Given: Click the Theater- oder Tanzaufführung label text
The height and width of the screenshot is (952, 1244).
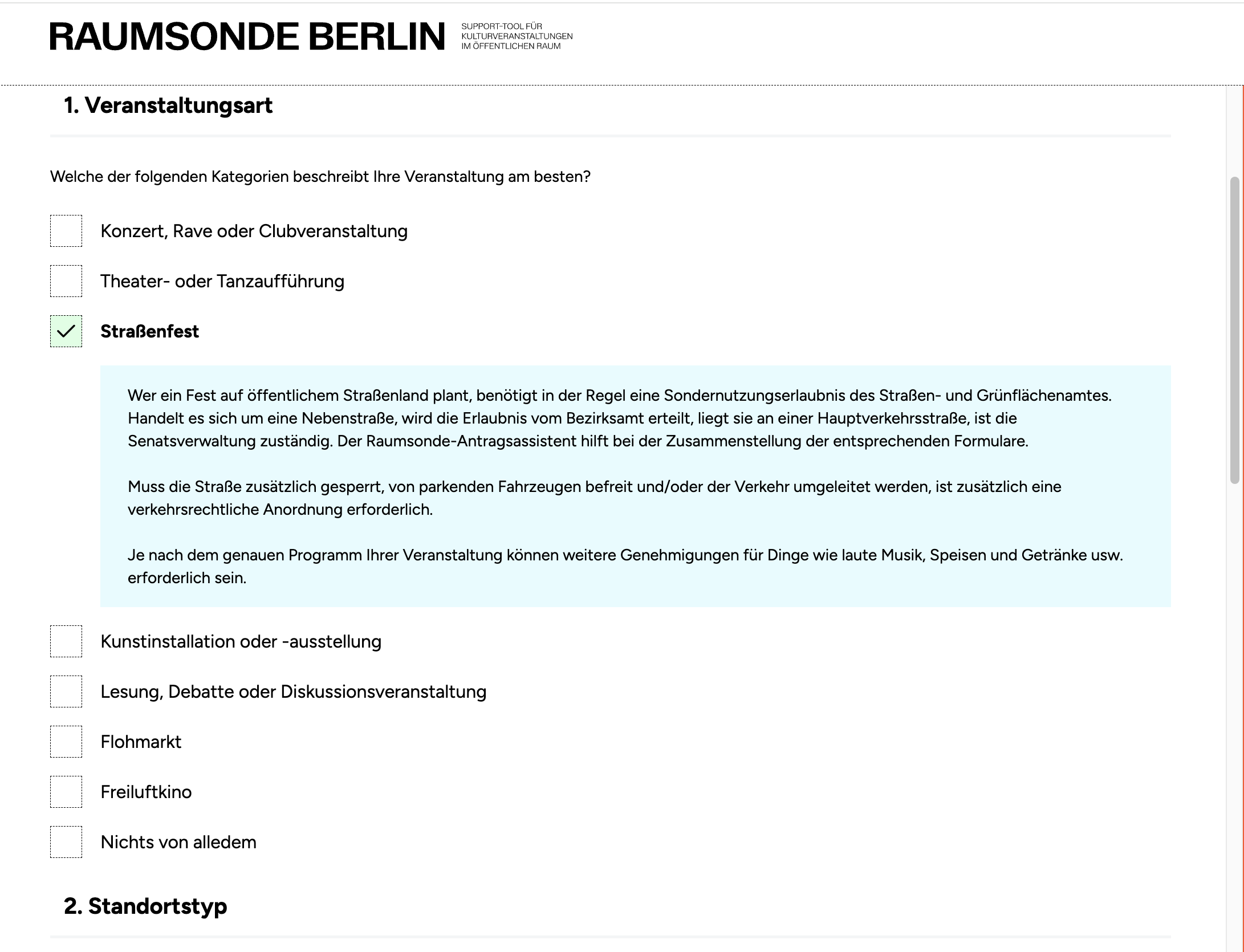Looking at the screenshot, I should [x=222, y=281].
